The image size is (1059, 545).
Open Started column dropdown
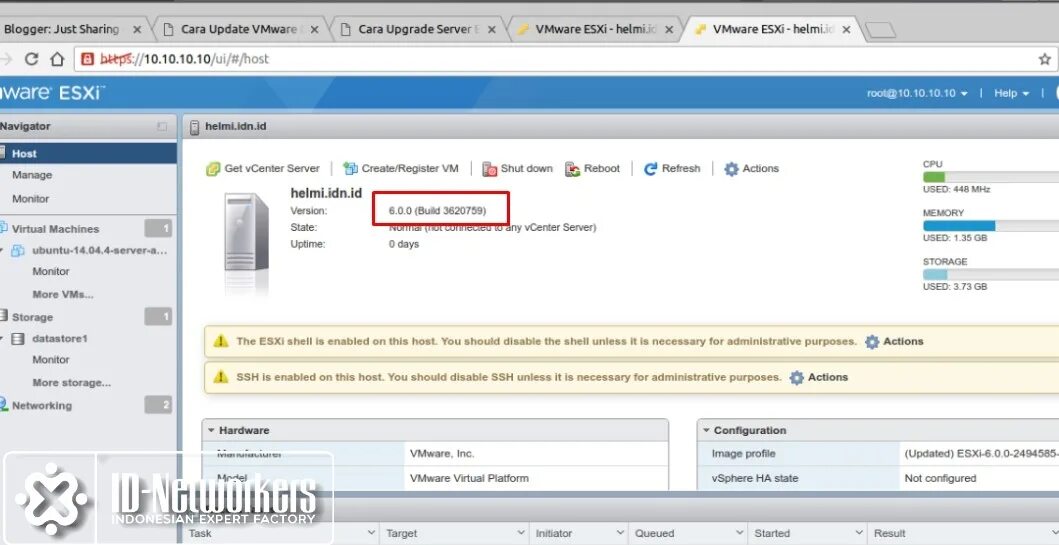point(857,533)
